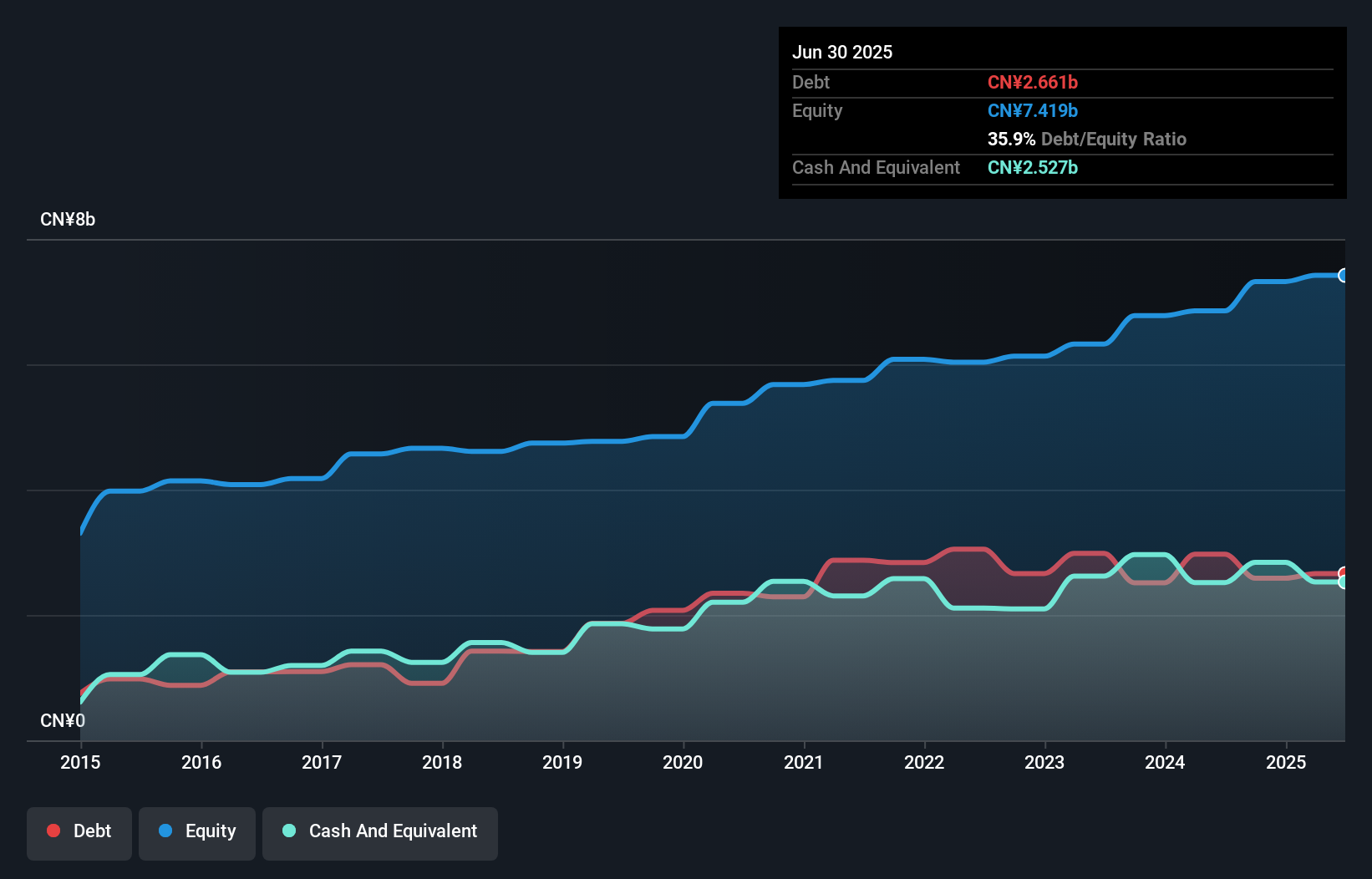Click the CN¥8b axis label
Viewport: 1372px width, 879px height.
pos(69,219)
